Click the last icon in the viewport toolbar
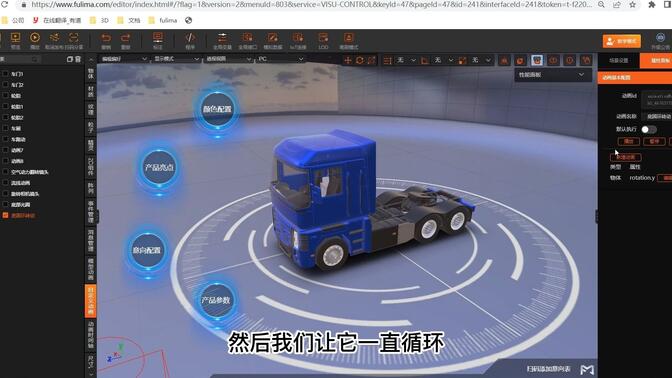672x378 pixels. 586,60
